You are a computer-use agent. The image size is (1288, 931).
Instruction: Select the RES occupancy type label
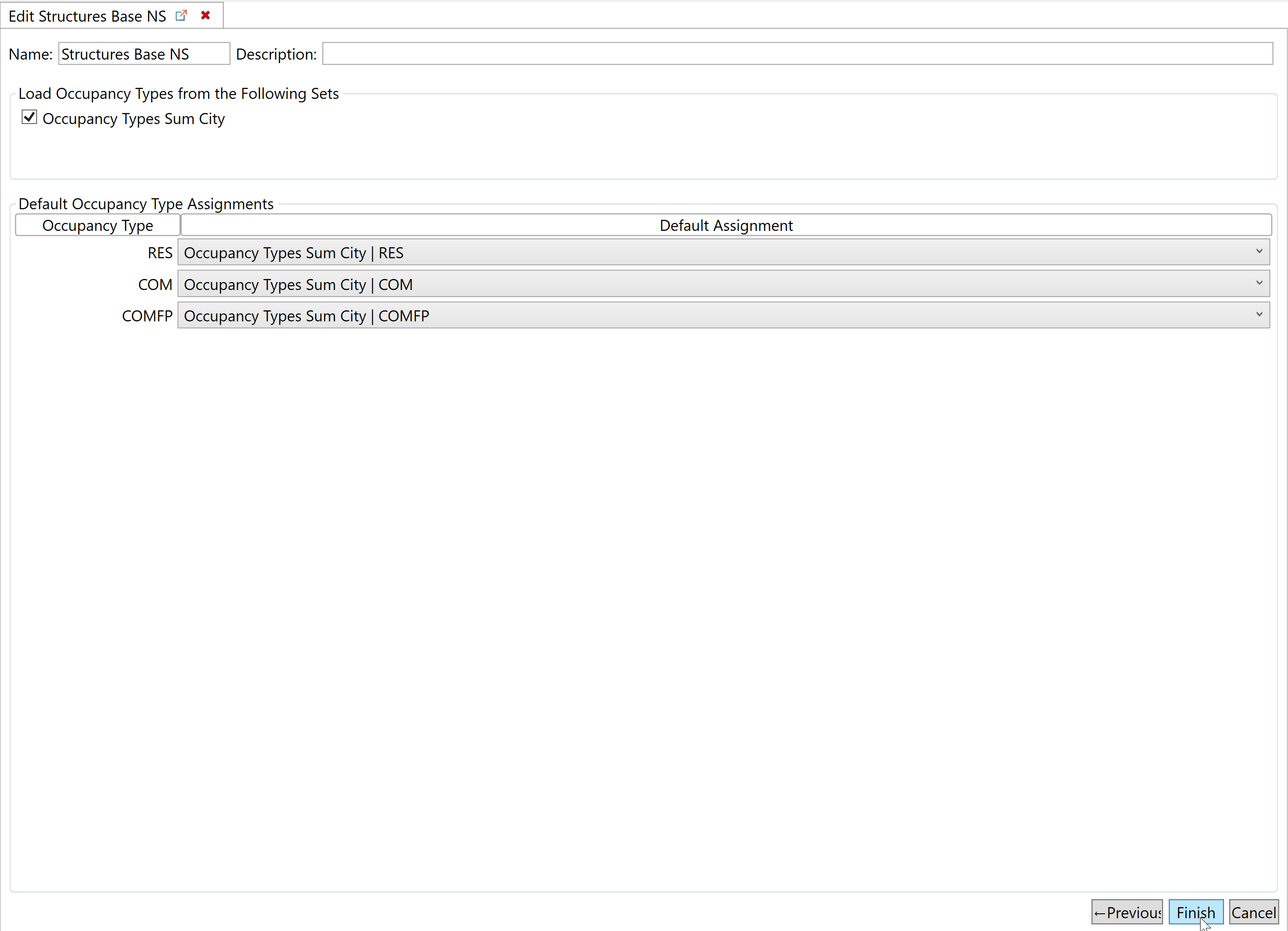click(x=159, y=253)
